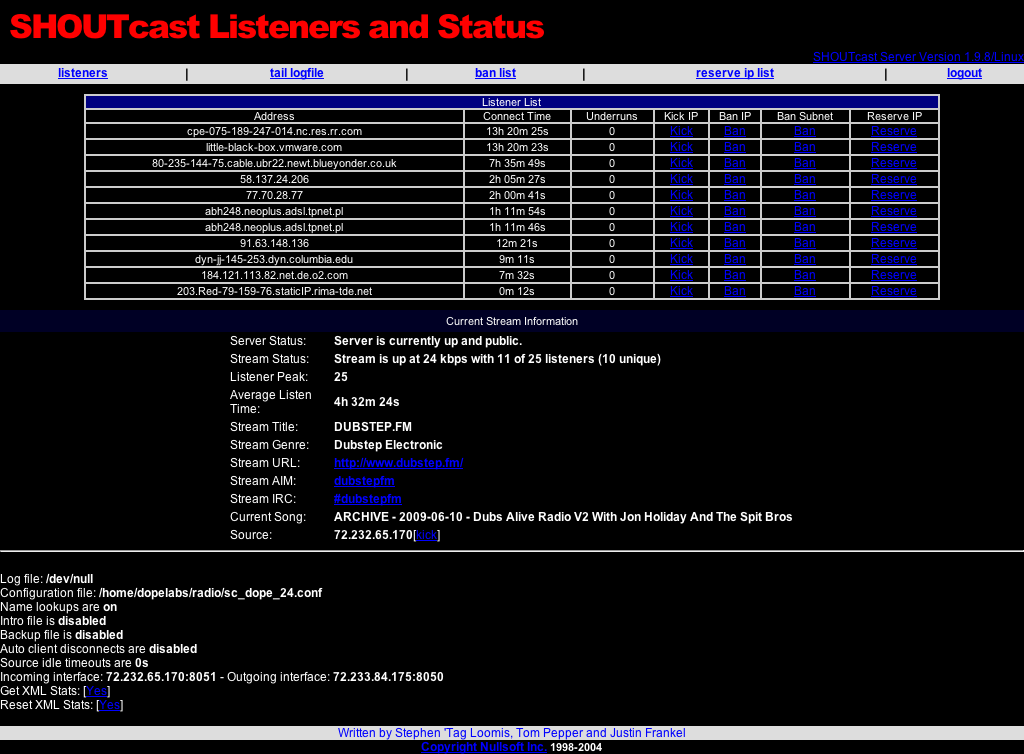Click Ban IP for the columbia.edu listener
The height and width of the screenshot is (754, 1024).
(735, 259)
